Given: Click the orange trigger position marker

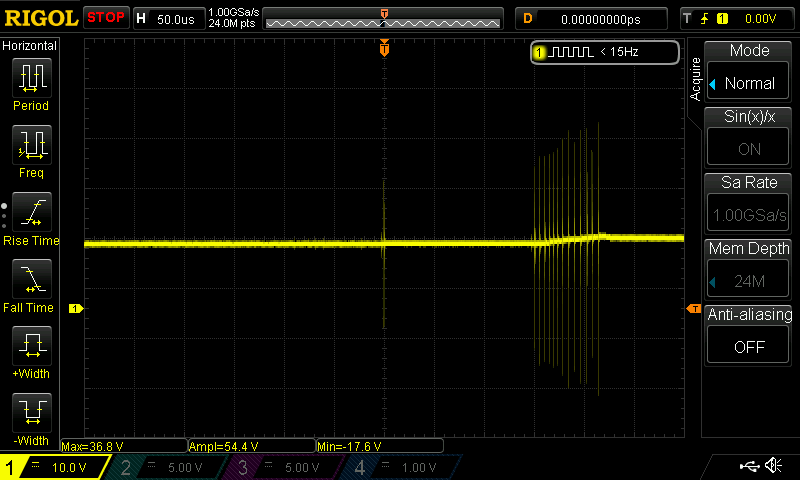Looking at the screenshot, I should (384, 48).
